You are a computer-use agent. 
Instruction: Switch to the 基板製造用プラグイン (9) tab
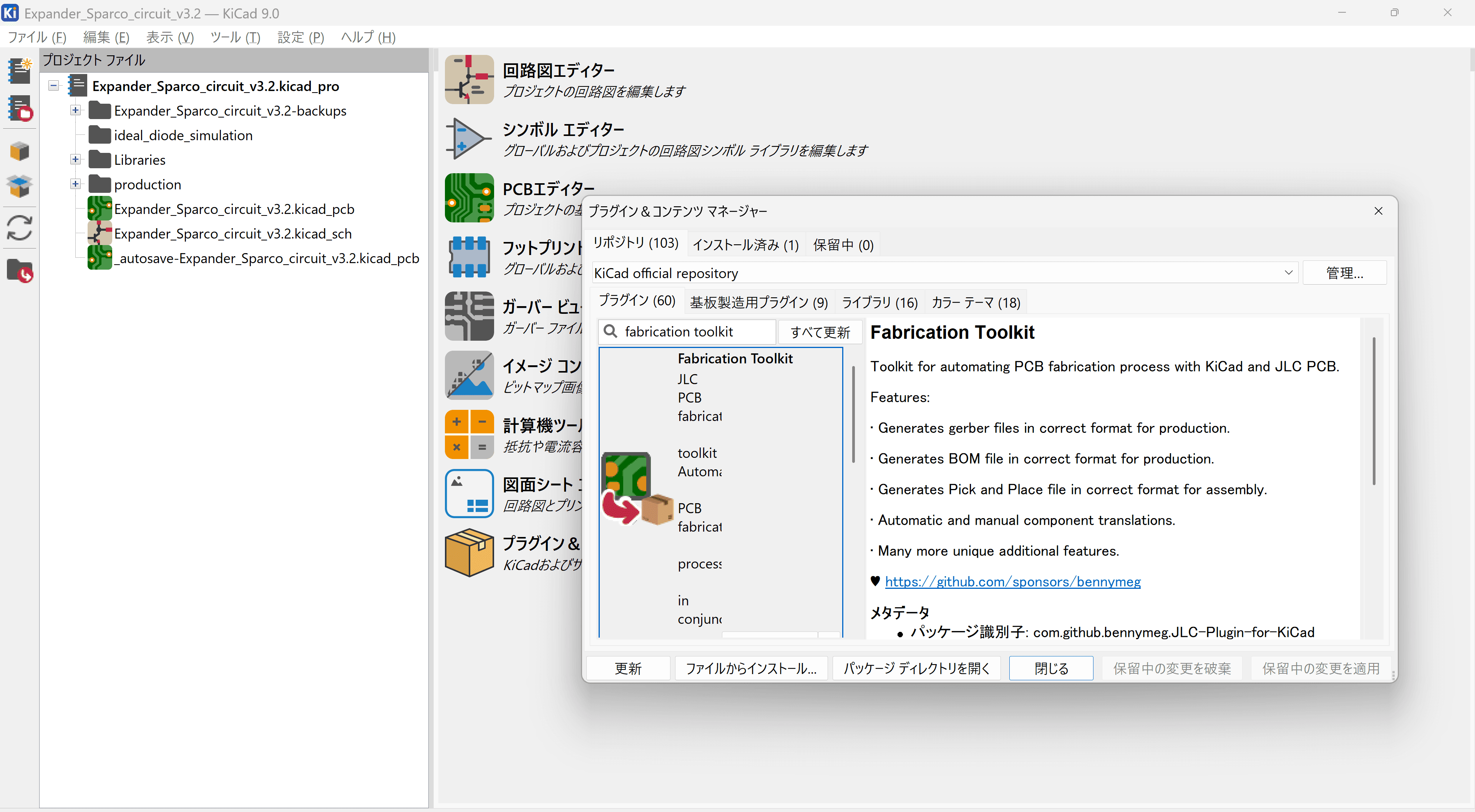pyautogui.click(x=759, y=303)
